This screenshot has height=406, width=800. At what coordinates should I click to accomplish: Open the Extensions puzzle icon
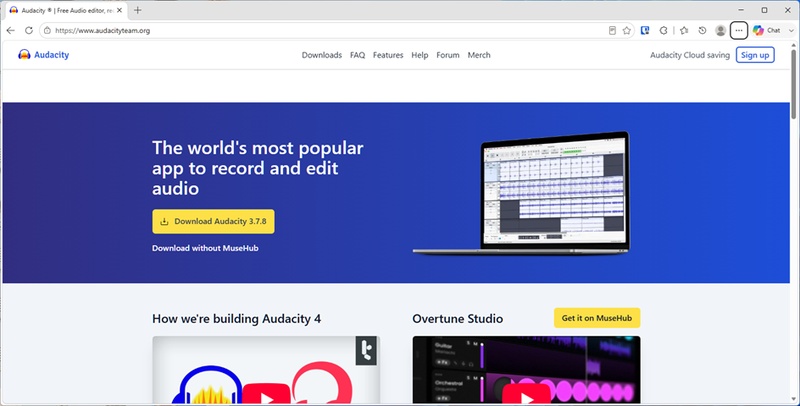[x=663, y=31]
